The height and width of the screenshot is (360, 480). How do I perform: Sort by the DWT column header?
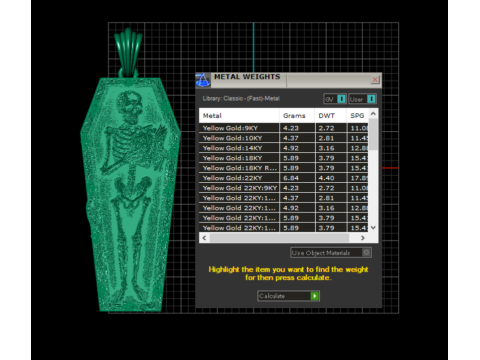tap(330, 116)
